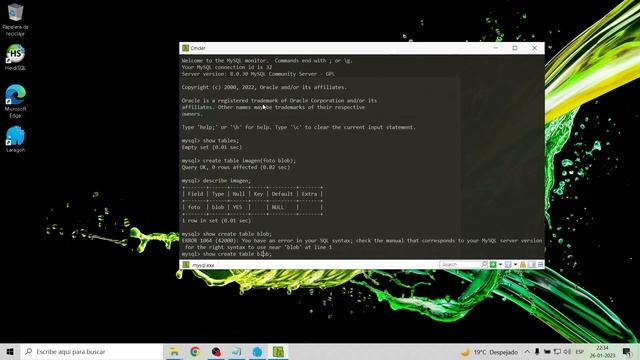Open the Windows Start menu
This screenshot has height=360, width=640.
10,351
